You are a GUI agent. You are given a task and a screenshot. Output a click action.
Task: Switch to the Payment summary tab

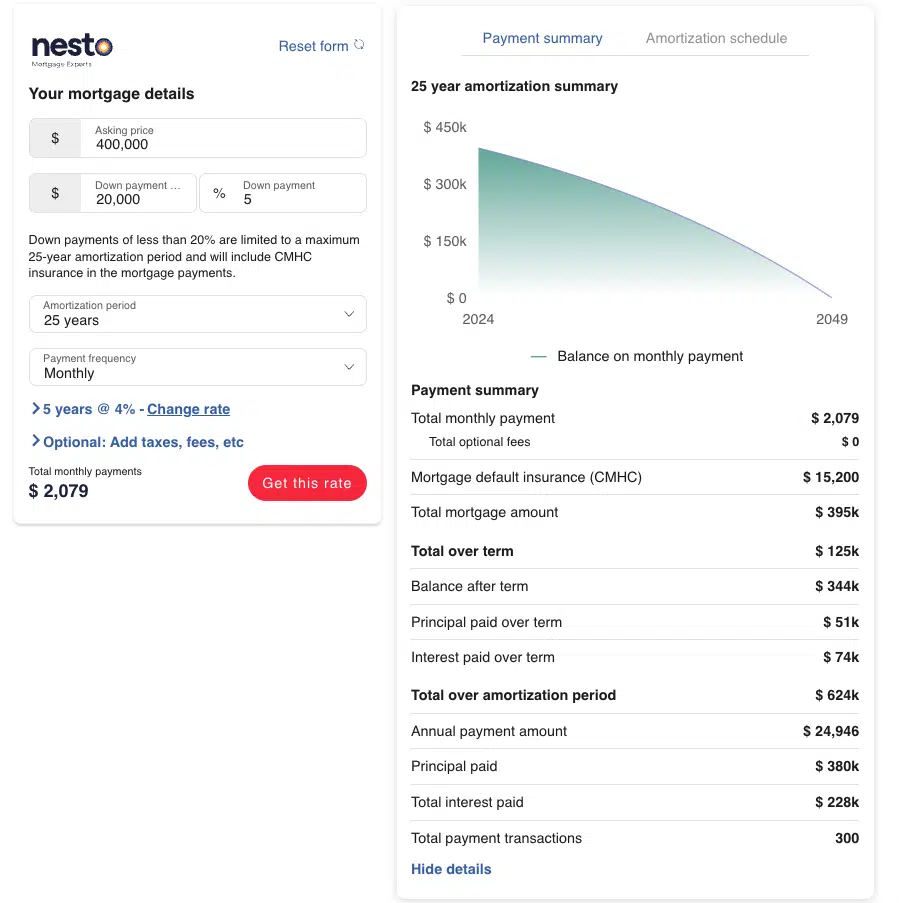(543, 38)
